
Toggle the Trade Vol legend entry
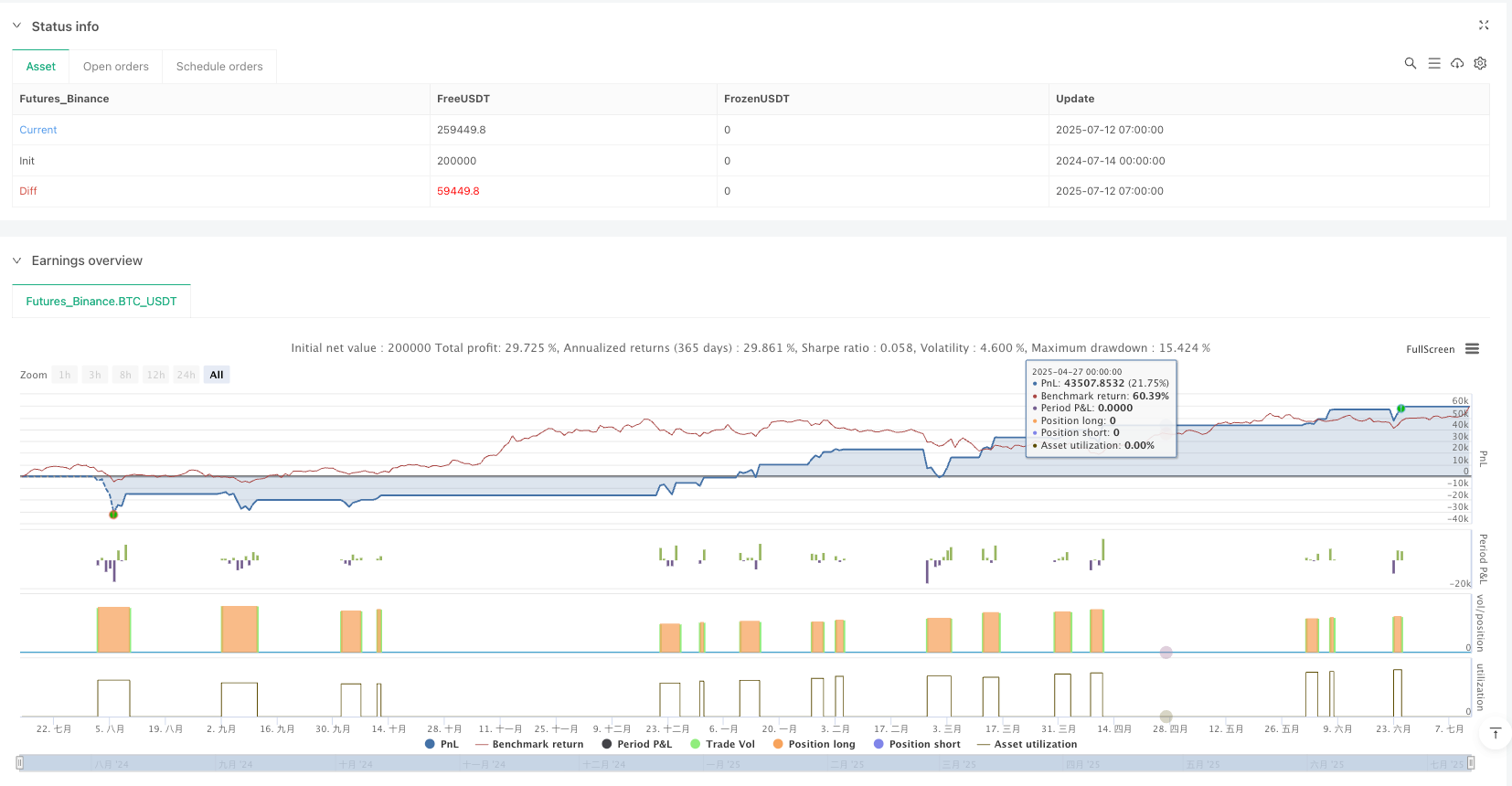[x=722, y=744]
